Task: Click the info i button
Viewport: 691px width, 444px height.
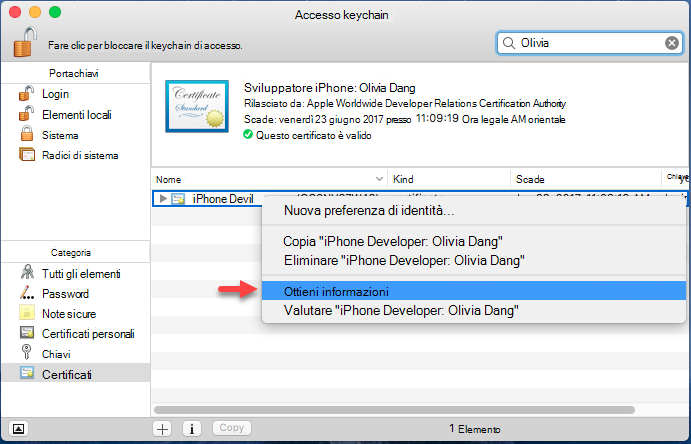Action: point(192,429)
